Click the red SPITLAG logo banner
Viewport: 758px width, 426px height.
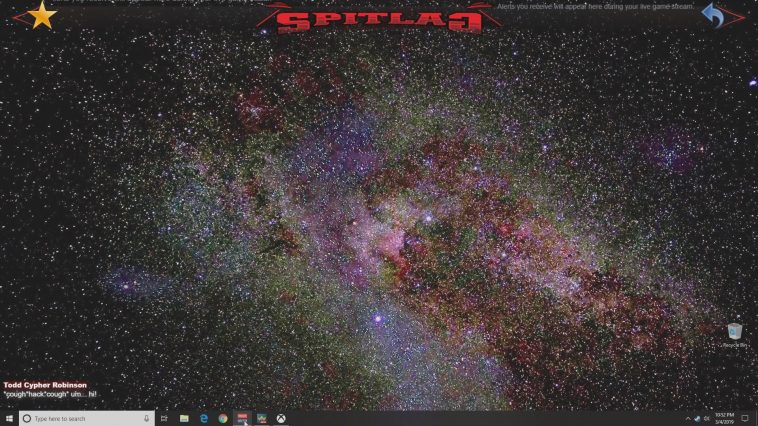pos(377,19)
